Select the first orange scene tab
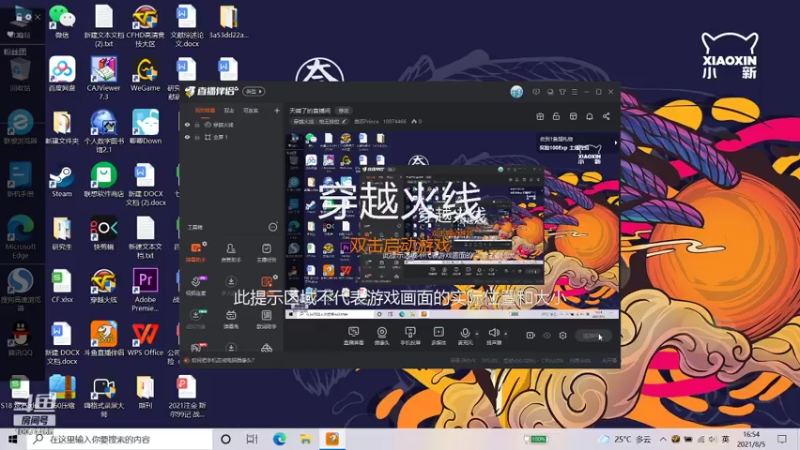The height and width of the screenshot is (450, 800). point(205,110)
